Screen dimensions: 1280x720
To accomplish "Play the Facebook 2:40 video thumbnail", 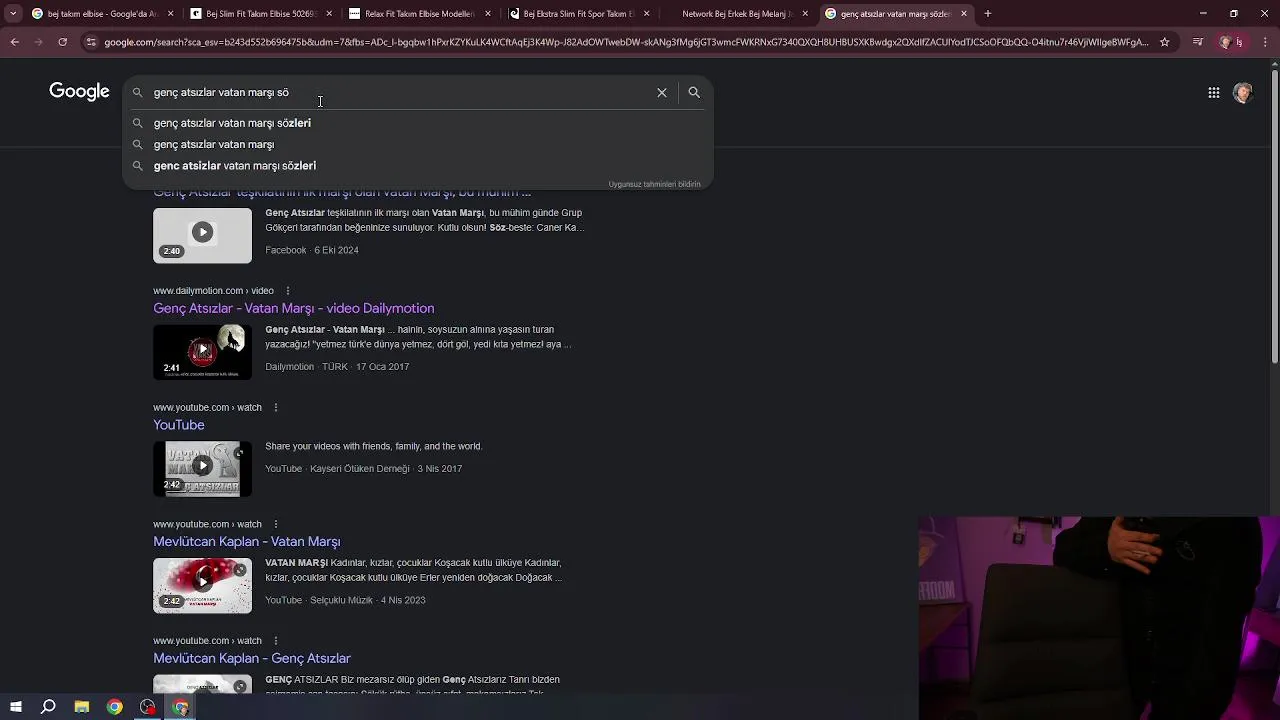I will pyautogui.click(x=202, y=235).
